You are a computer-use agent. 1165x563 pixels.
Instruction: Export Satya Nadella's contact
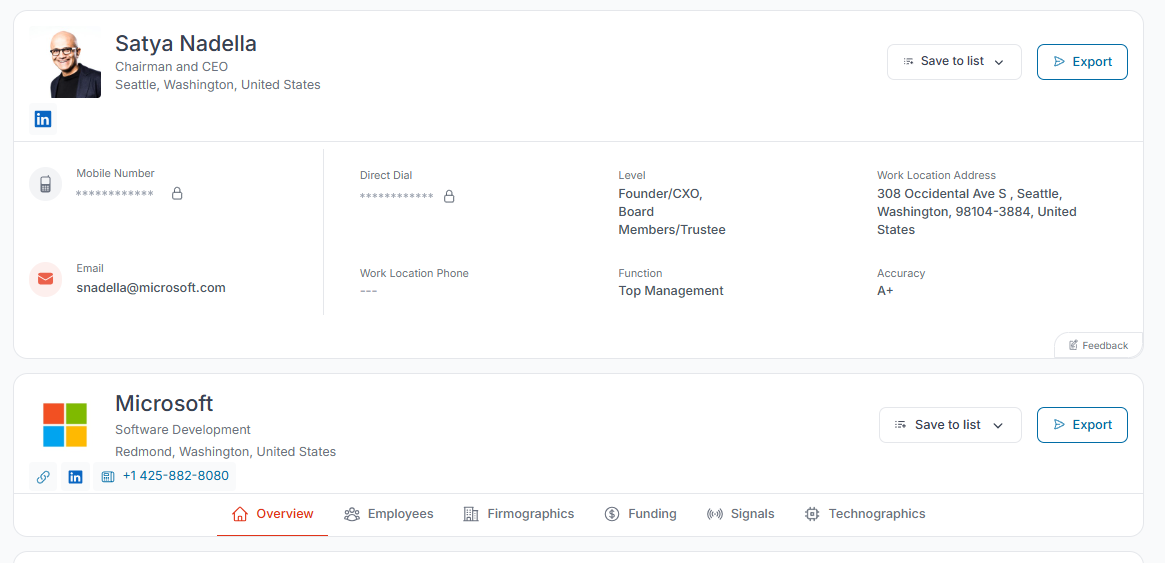point(1082,62)
